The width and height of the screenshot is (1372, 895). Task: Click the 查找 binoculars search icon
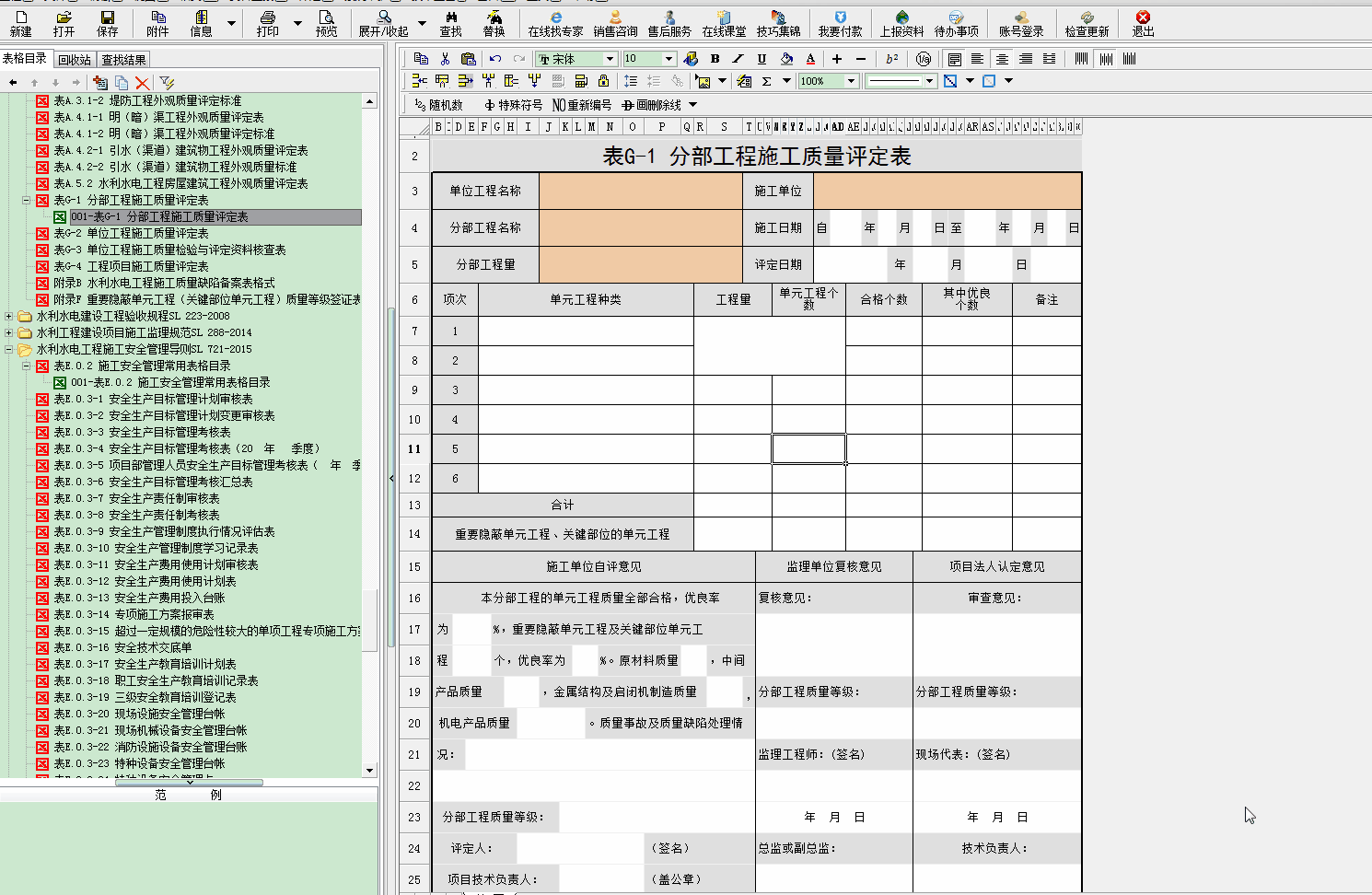point(450,23)
